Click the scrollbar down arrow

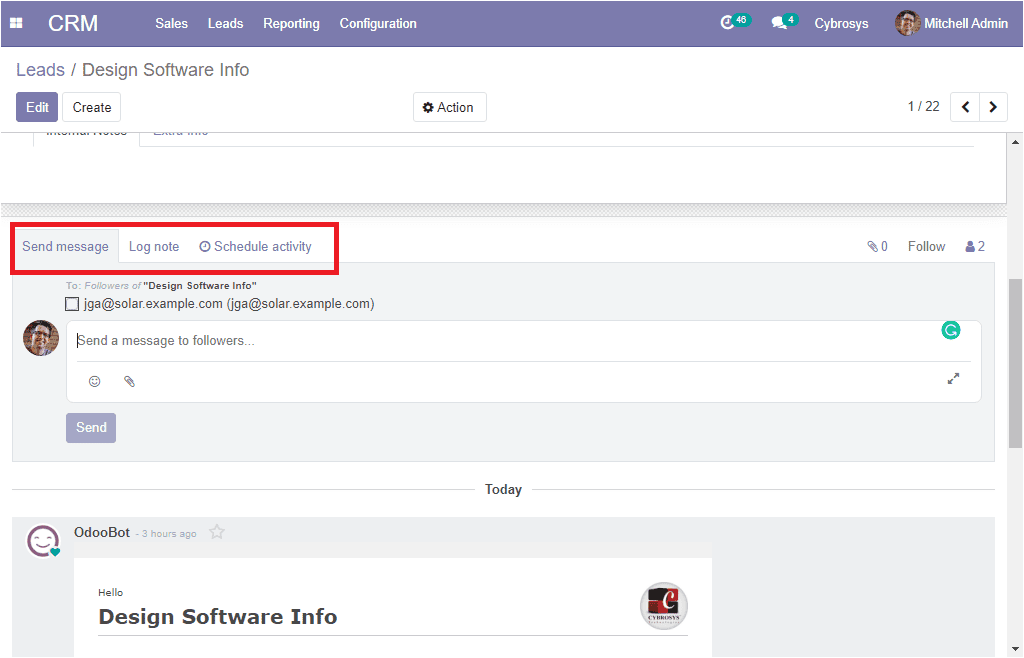tap(1015, 649)
